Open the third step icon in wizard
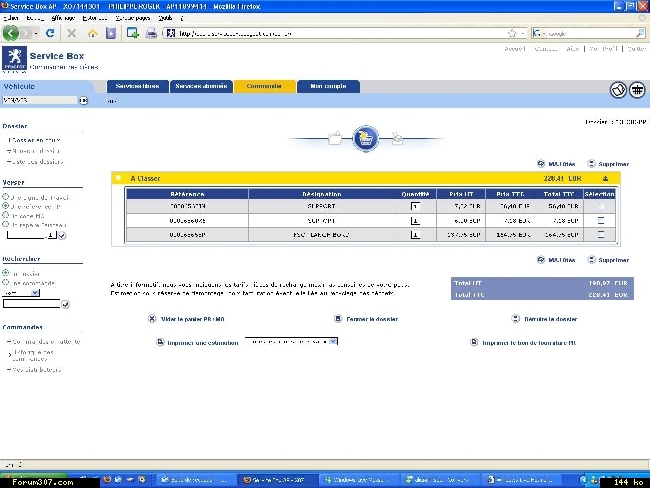Image resolution: width=650 pixels, height=488 pixels. click(x=397, y=138)
